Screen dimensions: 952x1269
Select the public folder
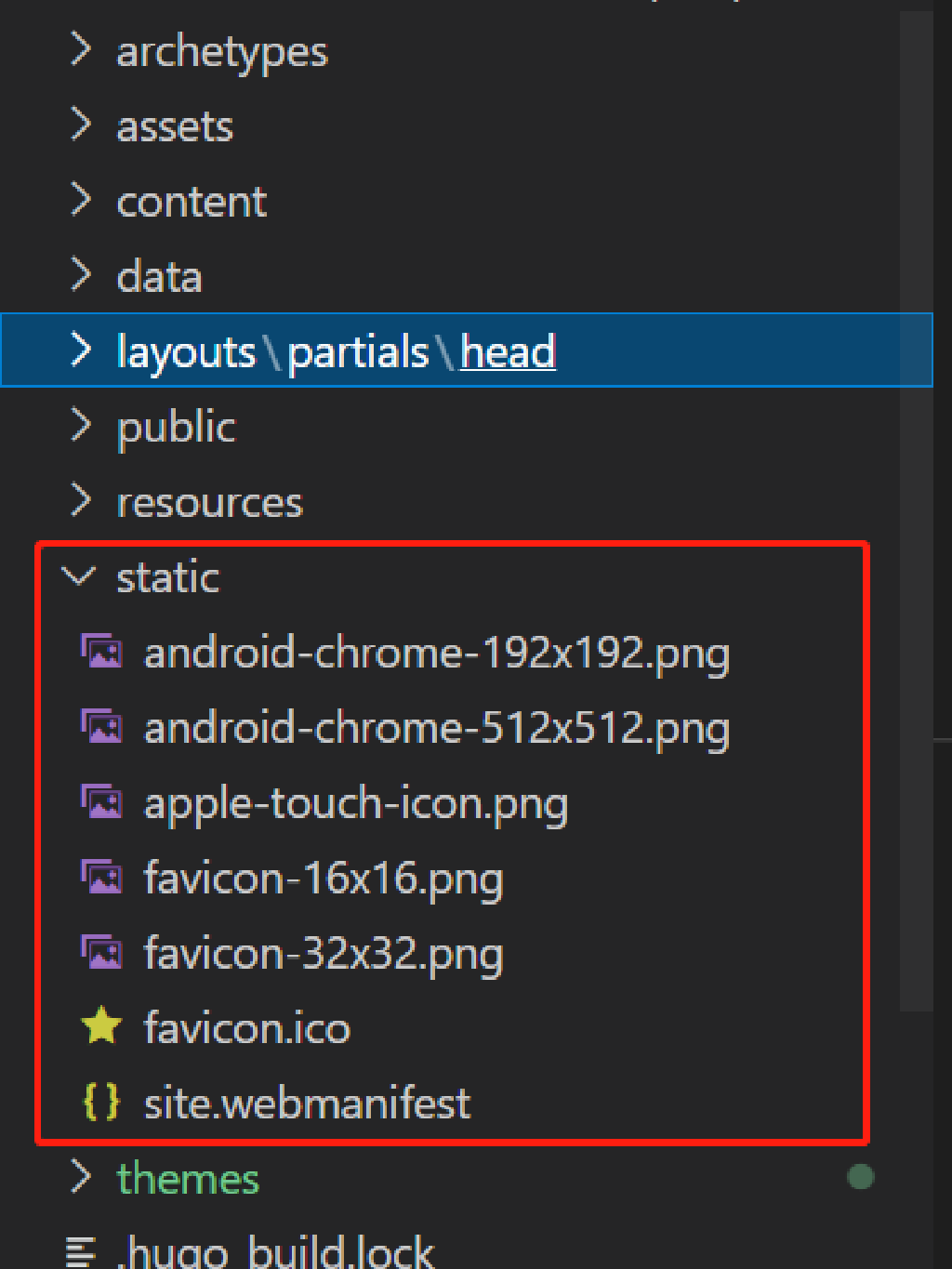tap(176, 427)
